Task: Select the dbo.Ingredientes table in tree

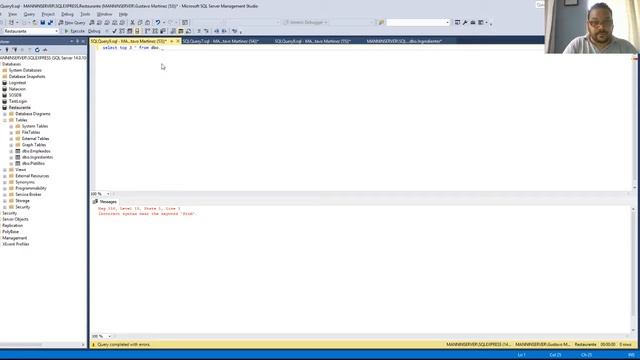Action: click(37, 157)
